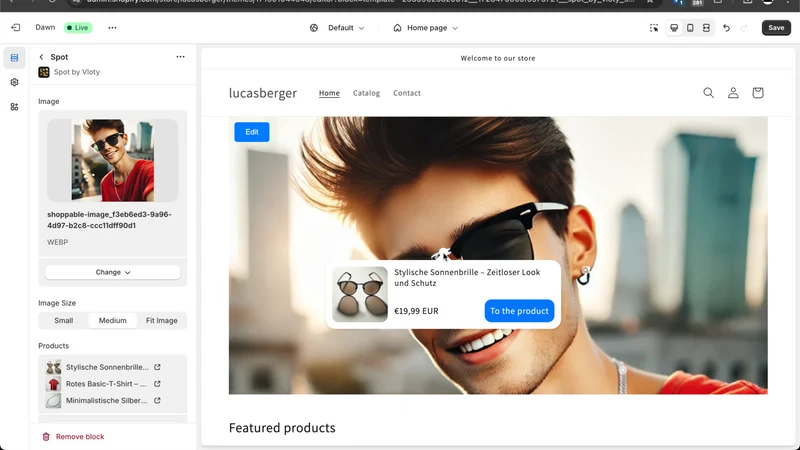This screenshot has height=450, width=800.
Task: Select Small image size
Action: [64, 320]
